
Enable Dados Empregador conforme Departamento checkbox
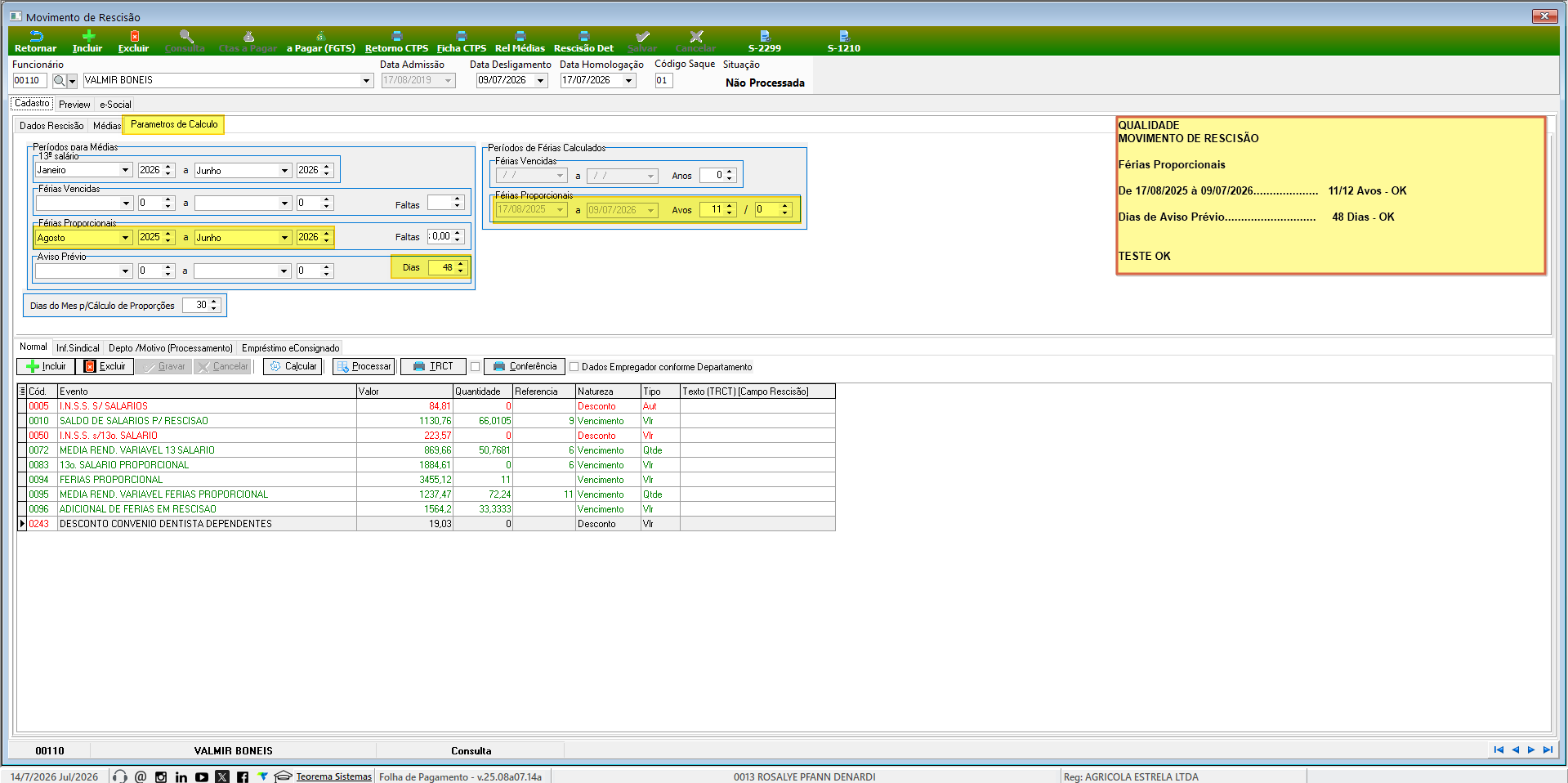point(574,367)
